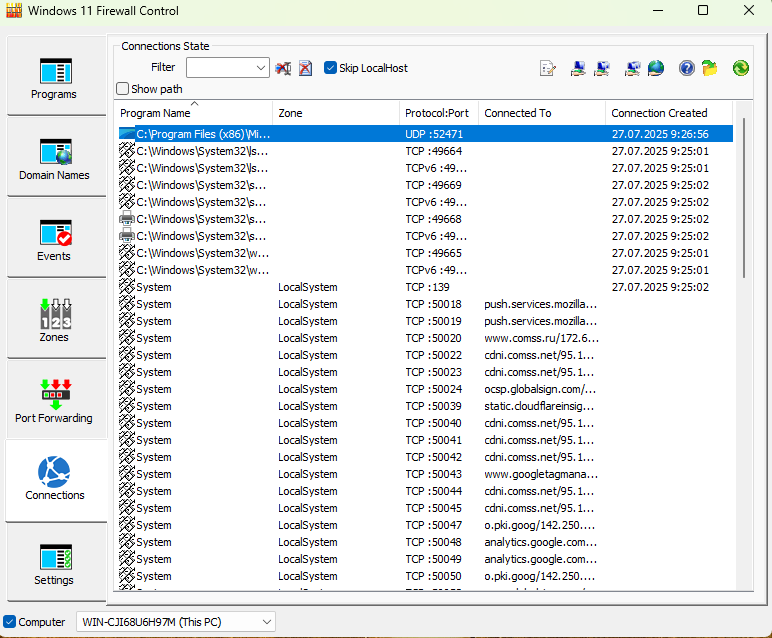This screenshot has width=772, height=638.
Task: Go to the Events section
Action: [x=54, y=239]
